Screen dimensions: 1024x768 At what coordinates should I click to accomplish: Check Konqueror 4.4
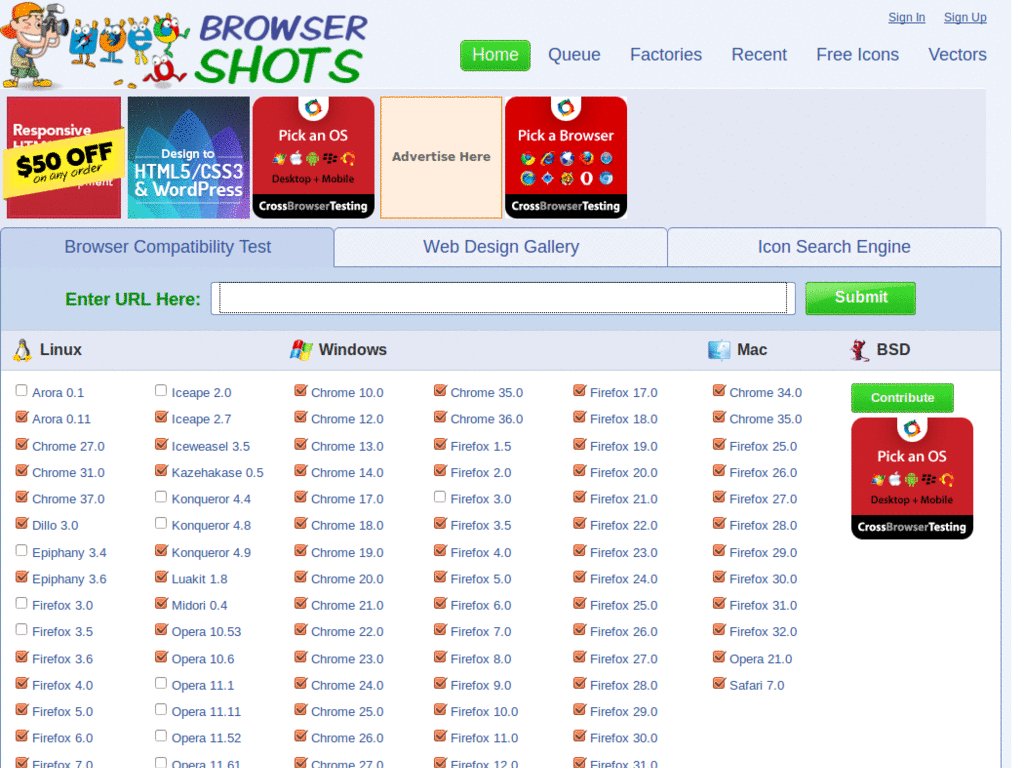(x=161, y=497)
